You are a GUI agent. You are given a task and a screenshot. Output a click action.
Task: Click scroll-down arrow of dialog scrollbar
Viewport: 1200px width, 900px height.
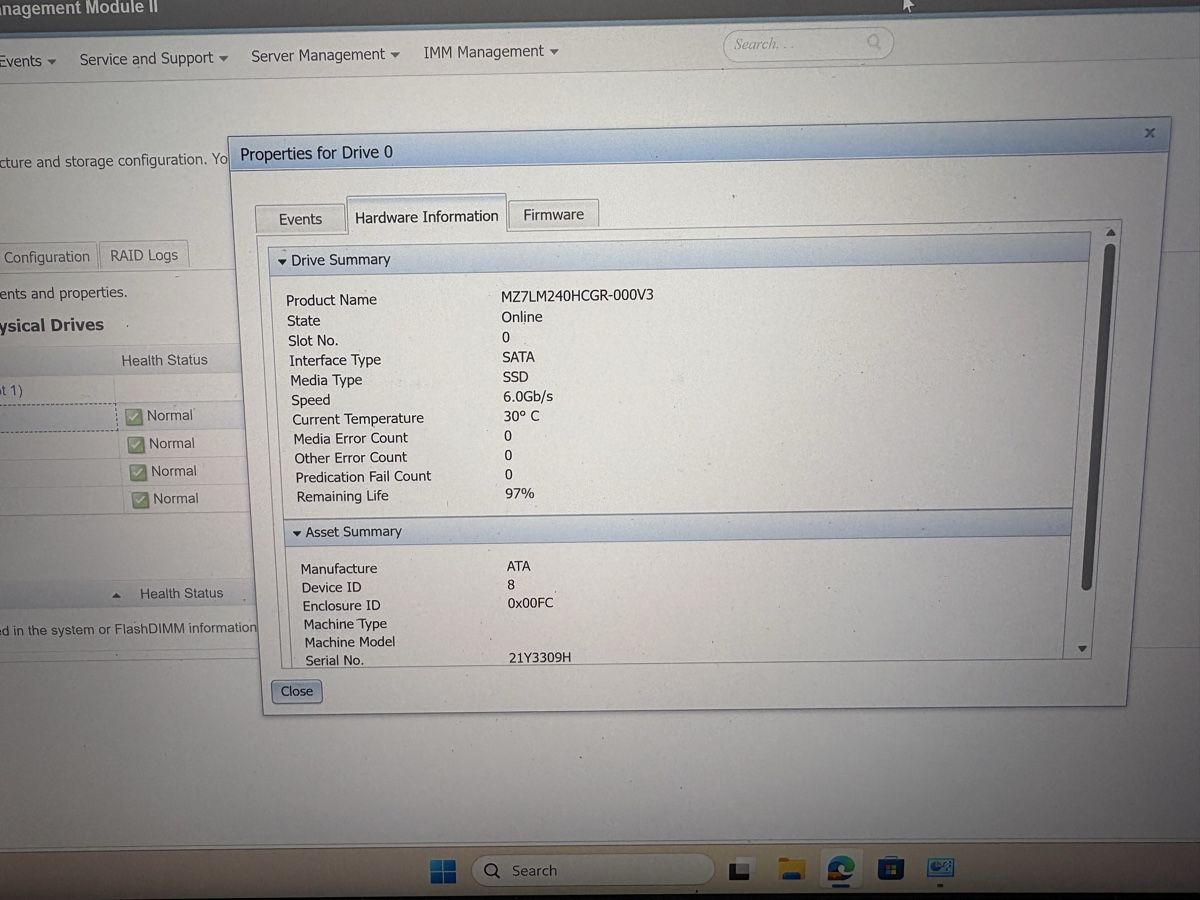point(1081,649)
